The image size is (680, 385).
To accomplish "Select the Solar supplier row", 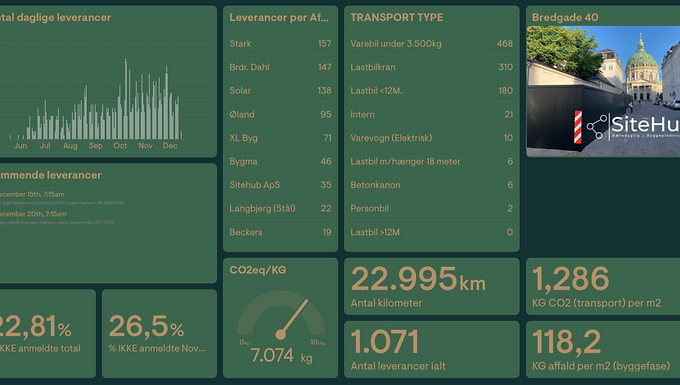I will pos(280,90).
